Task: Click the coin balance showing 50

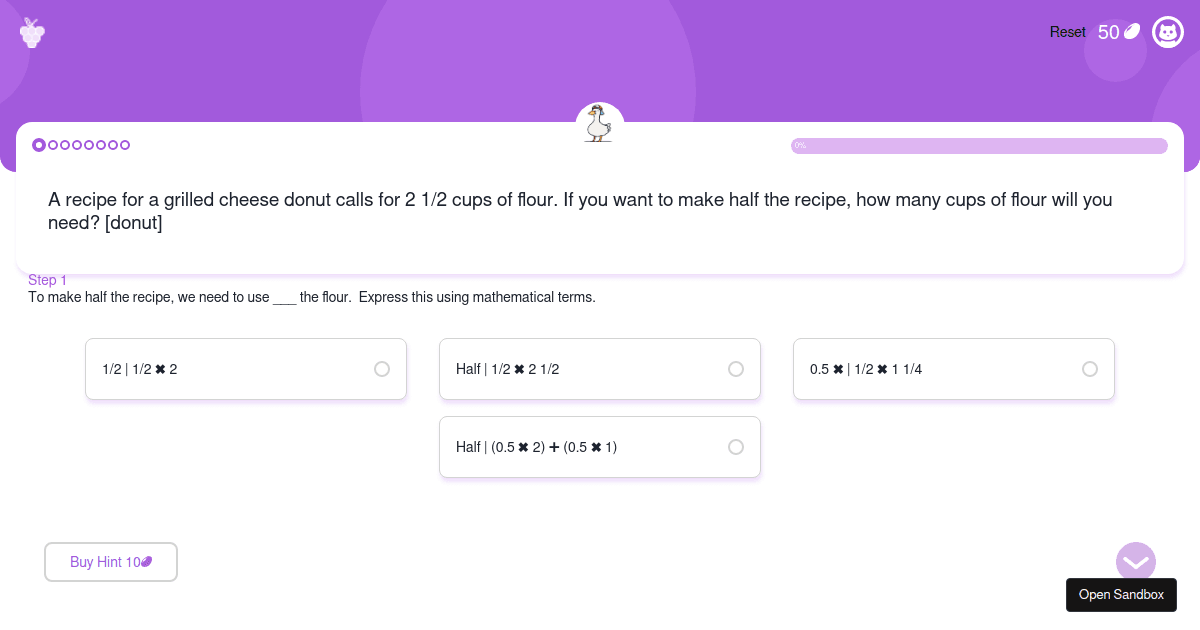Action: pos(1108,31)
